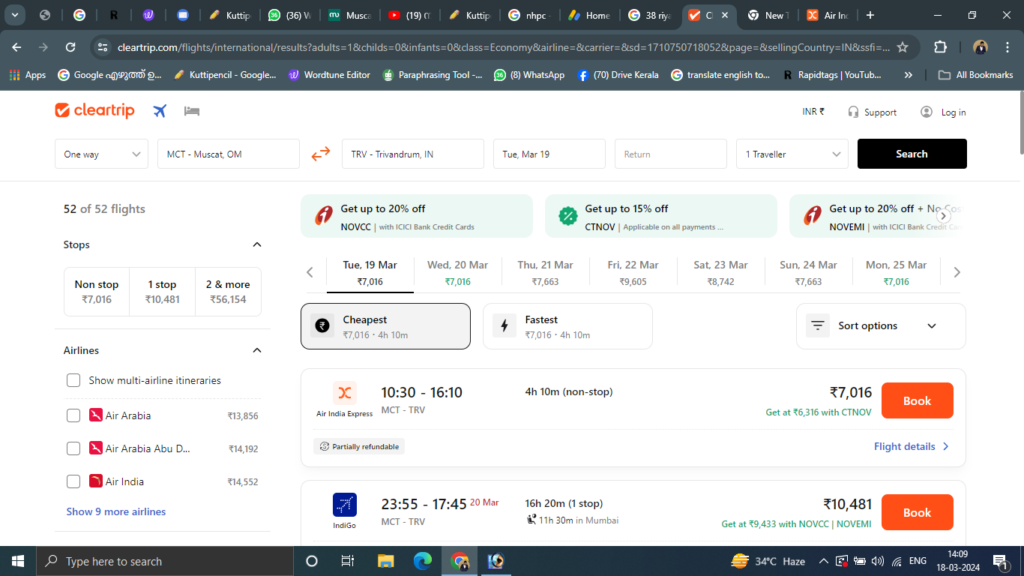Tick the Air Arabia airline checkbox

[73, 415]
